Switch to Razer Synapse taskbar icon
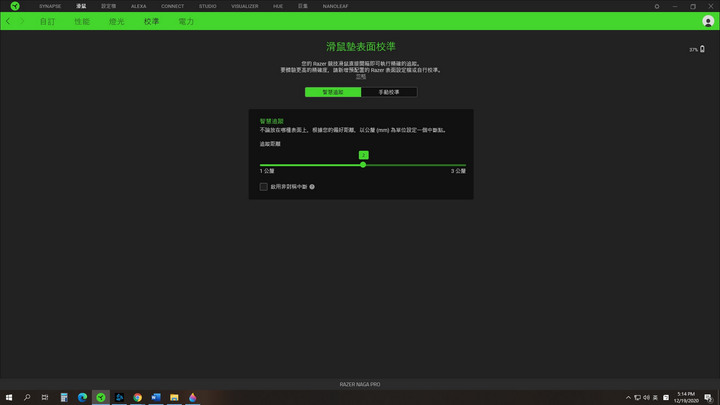720x405 pixels. 101,397
